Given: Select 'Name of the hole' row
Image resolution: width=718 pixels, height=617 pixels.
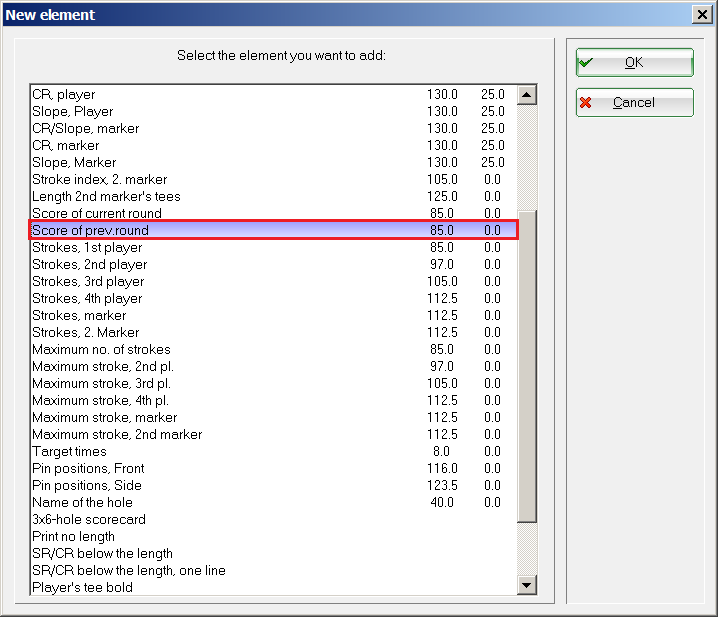Looking at the screenshot, I should point(82,503).
